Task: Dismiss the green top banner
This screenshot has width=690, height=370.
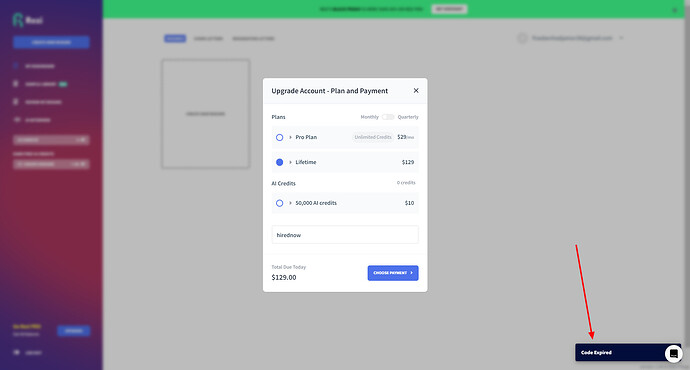Action: point(675,10)
